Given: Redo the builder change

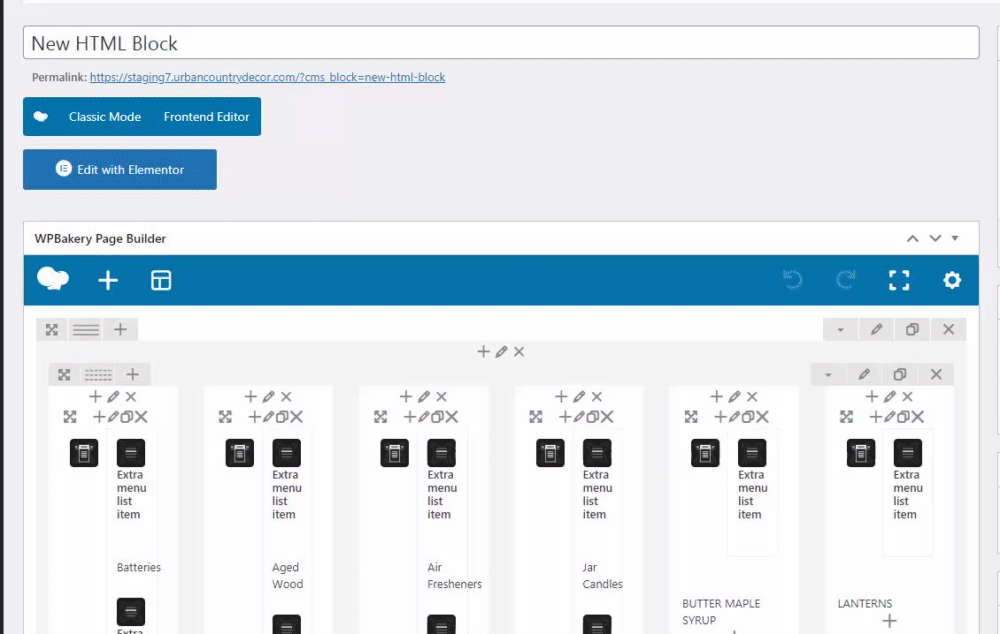Looking at the screenshot, I should pos(846,279).
